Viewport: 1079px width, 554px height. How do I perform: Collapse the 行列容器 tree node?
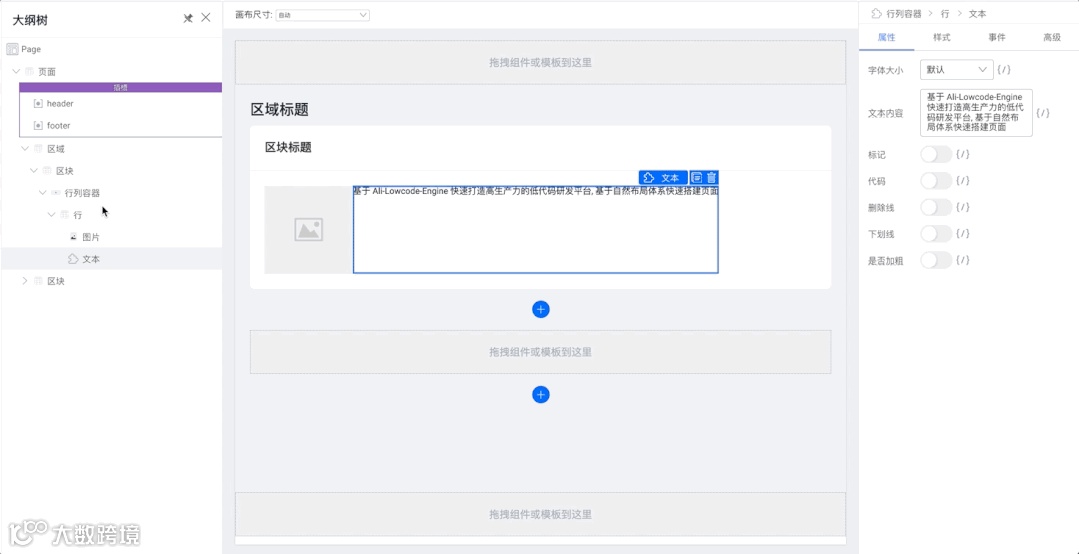coord(43,193)
